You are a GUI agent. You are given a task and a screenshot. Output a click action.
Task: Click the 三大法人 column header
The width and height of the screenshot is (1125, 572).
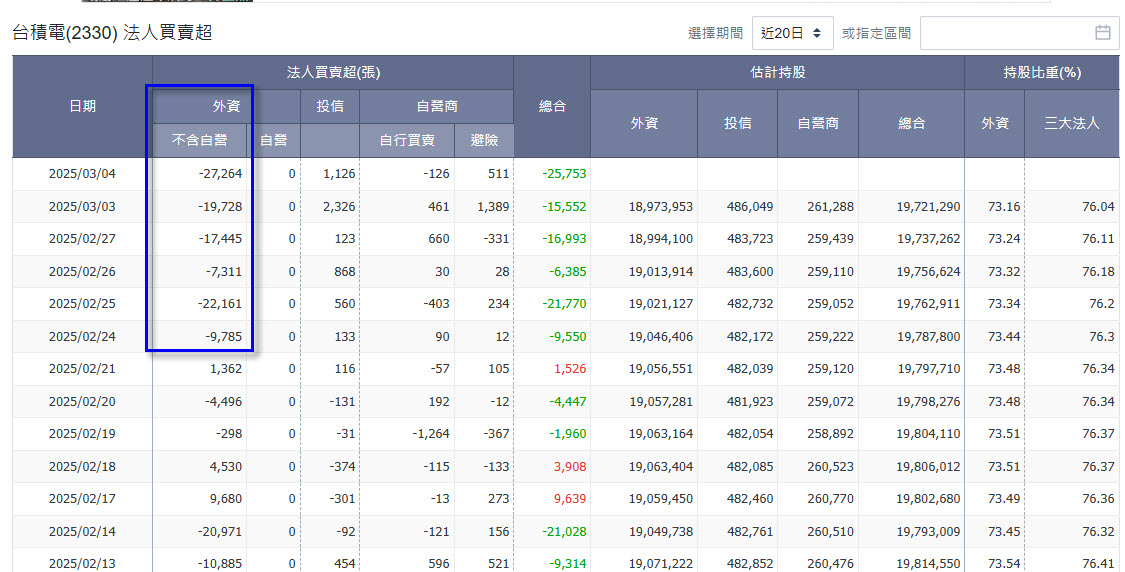(1071, 123)
